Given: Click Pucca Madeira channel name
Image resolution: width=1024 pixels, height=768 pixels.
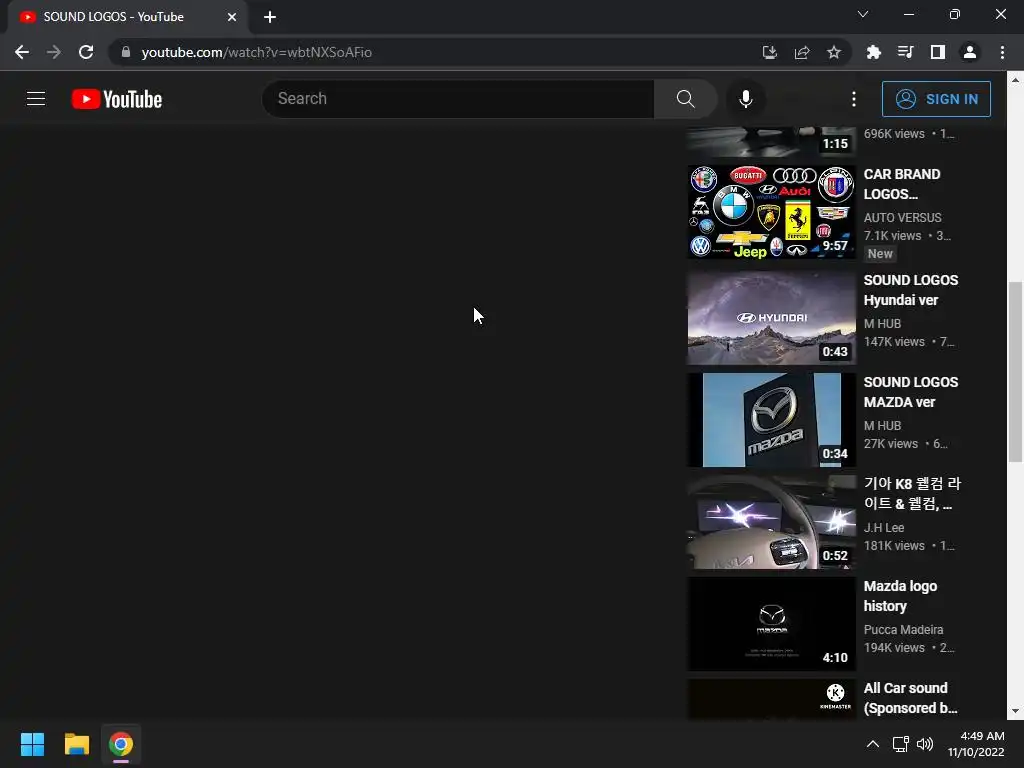Looking at the screenshot, I should pyautogui.click(x=903, y=630).
